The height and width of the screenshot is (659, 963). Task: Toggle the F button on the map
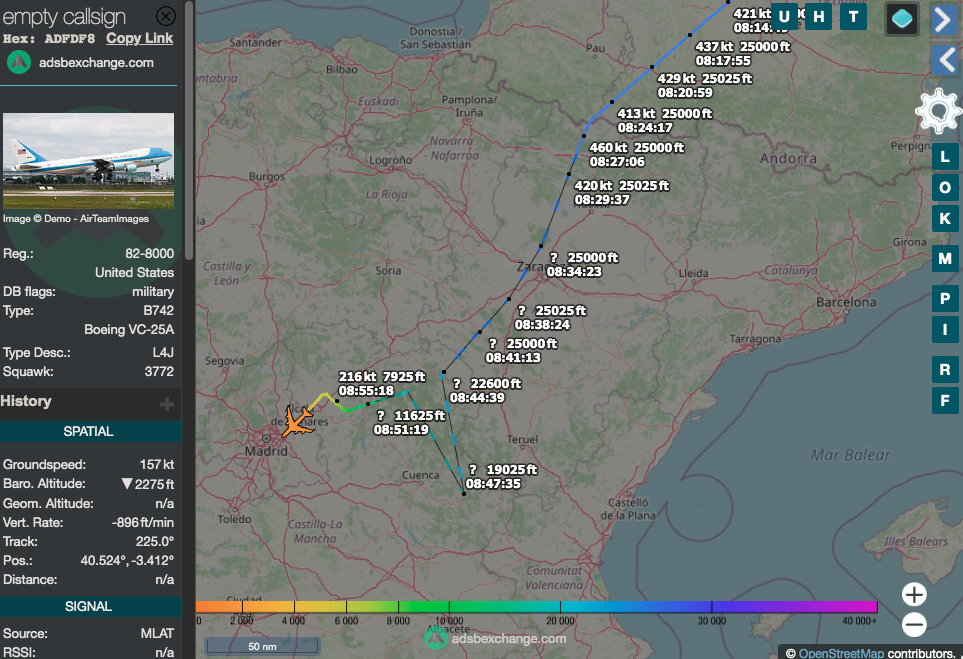click(x=945, y=401)
